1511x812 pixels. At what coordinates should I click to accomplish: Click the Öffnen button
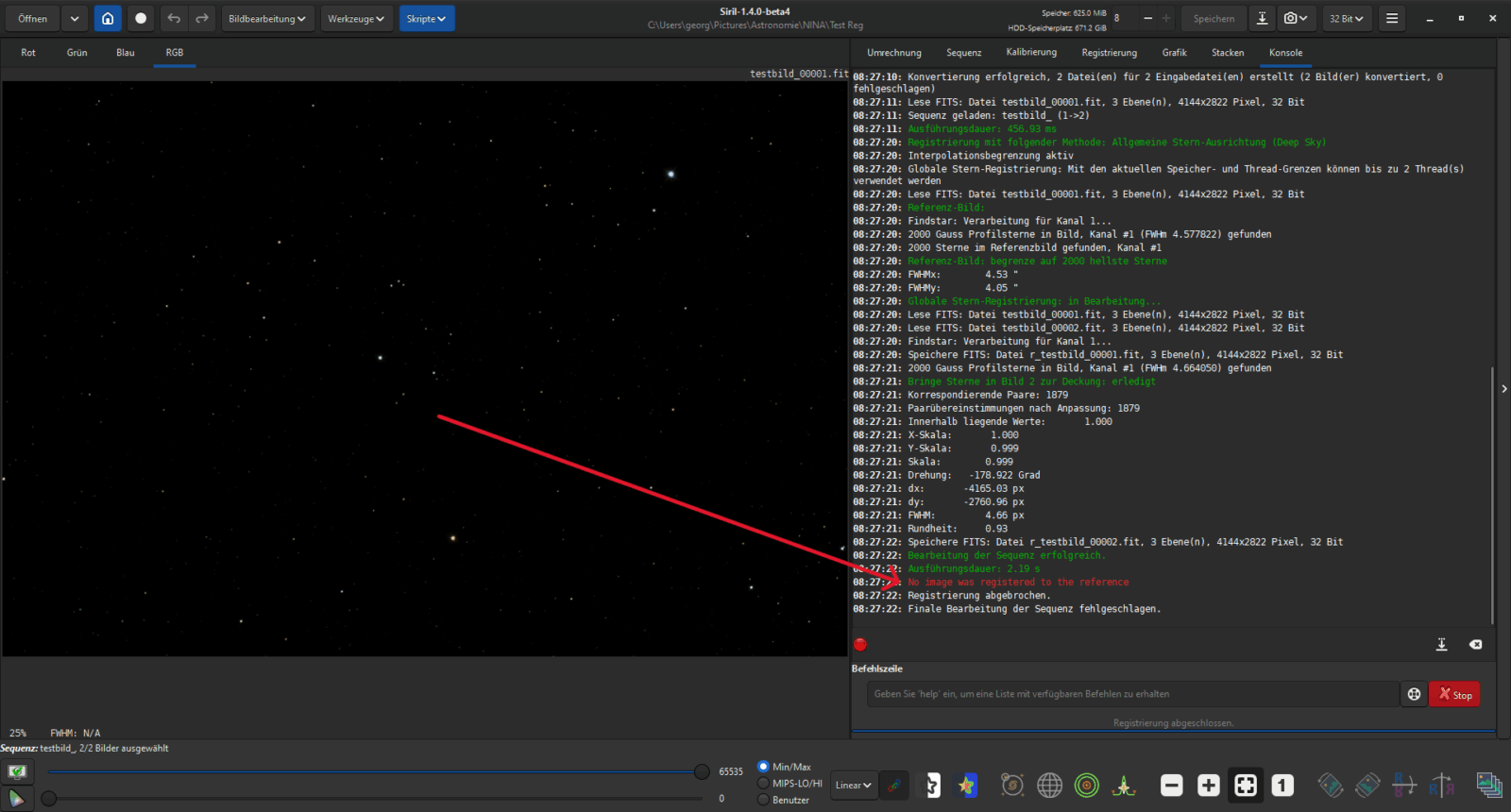tap(33, 19)
